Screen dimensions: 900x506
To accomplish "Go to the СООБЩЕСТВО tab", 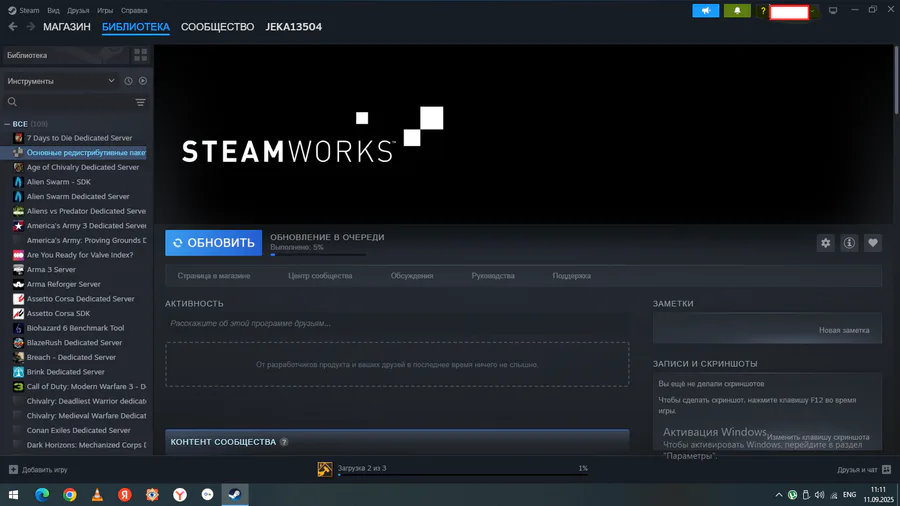I will point(218,27).
